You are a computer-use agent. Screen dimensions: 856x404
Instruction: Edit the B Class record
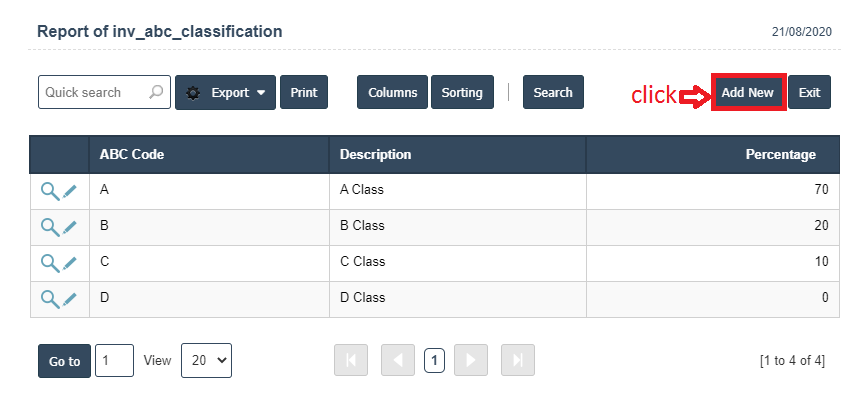(x=70, y=227)
